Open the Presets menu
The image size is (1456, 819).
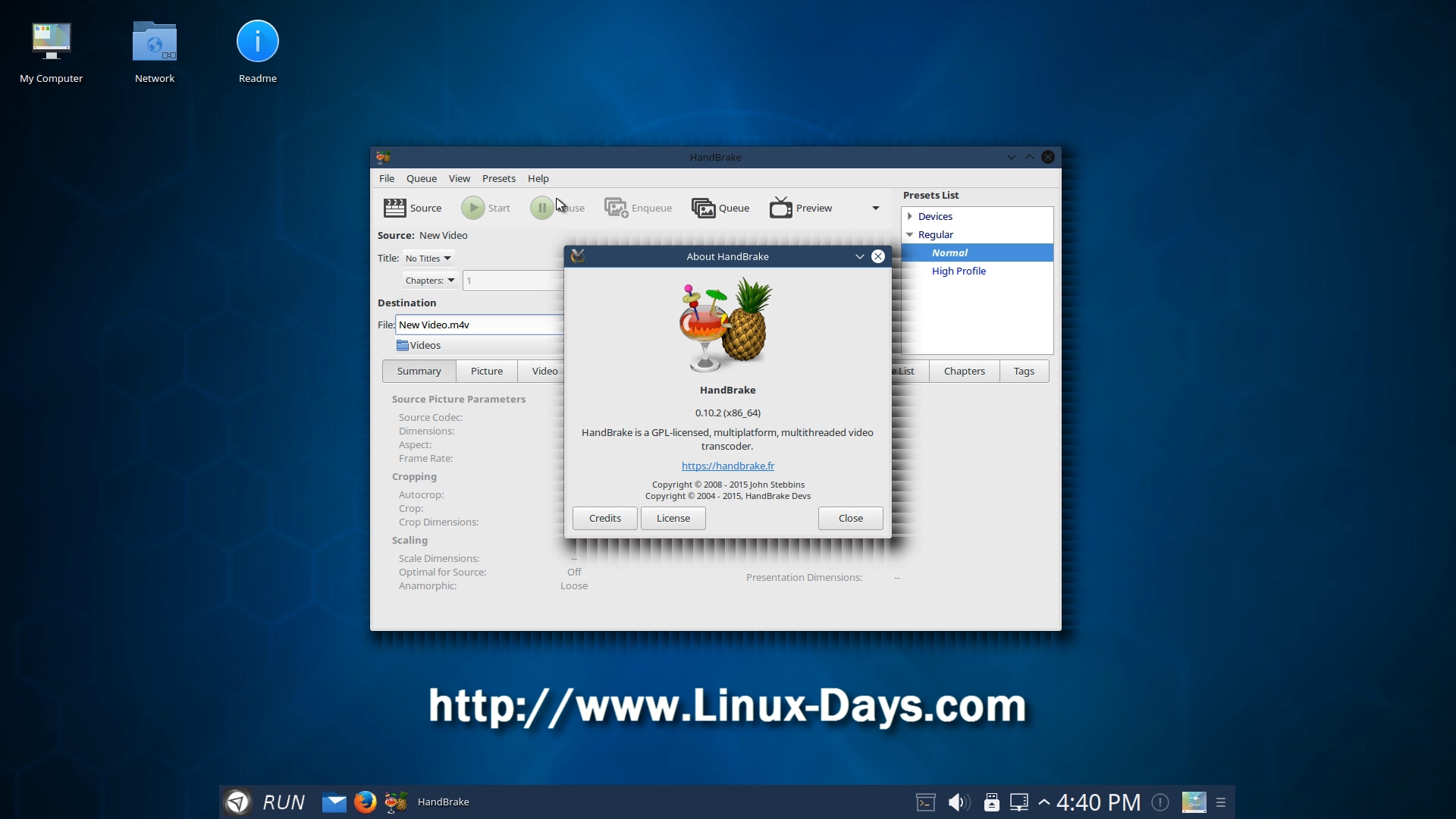click(x=499, y=178)
